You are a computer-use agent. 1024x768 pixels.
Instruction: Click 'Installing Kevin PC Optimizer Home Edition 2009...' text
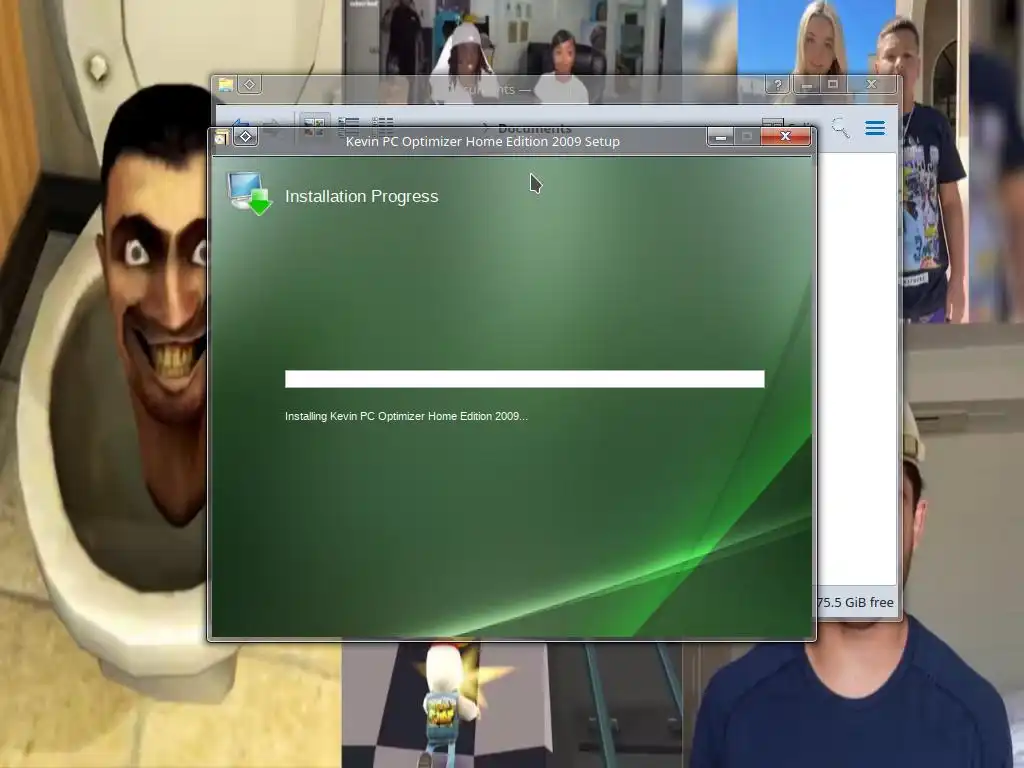pos(406,416)
